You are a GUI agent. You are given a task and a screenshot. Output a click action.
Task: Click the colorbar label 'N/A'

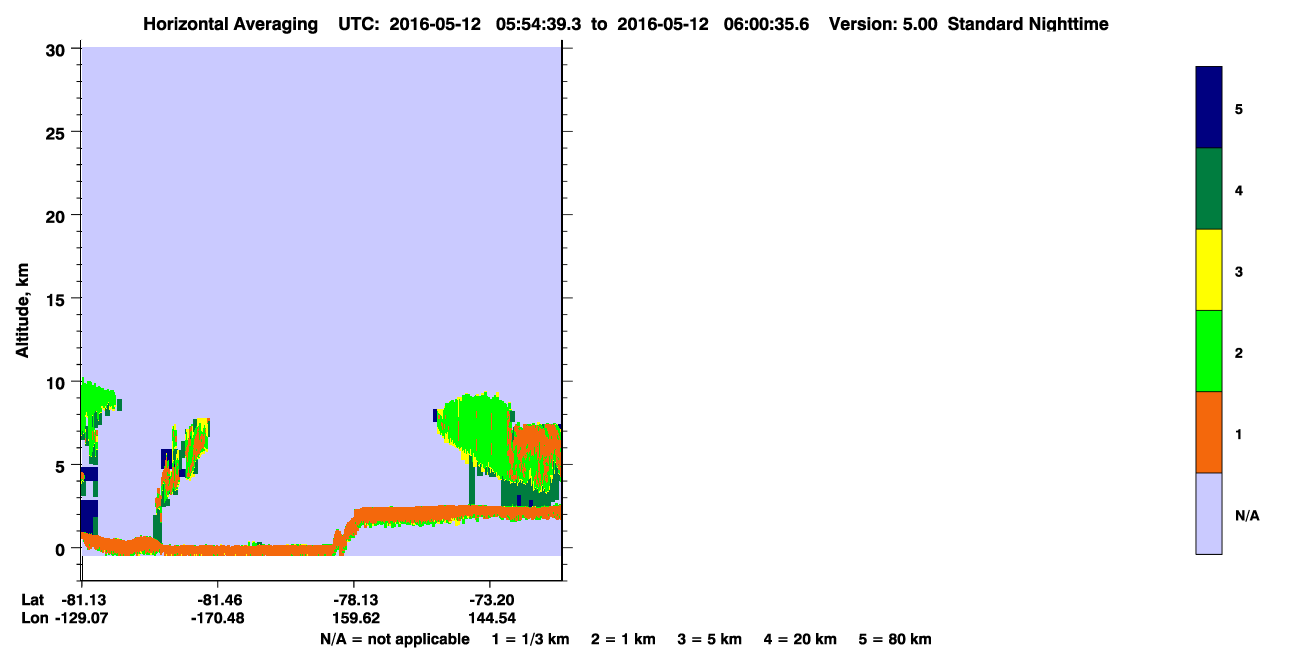click(x=1246, y=515)
